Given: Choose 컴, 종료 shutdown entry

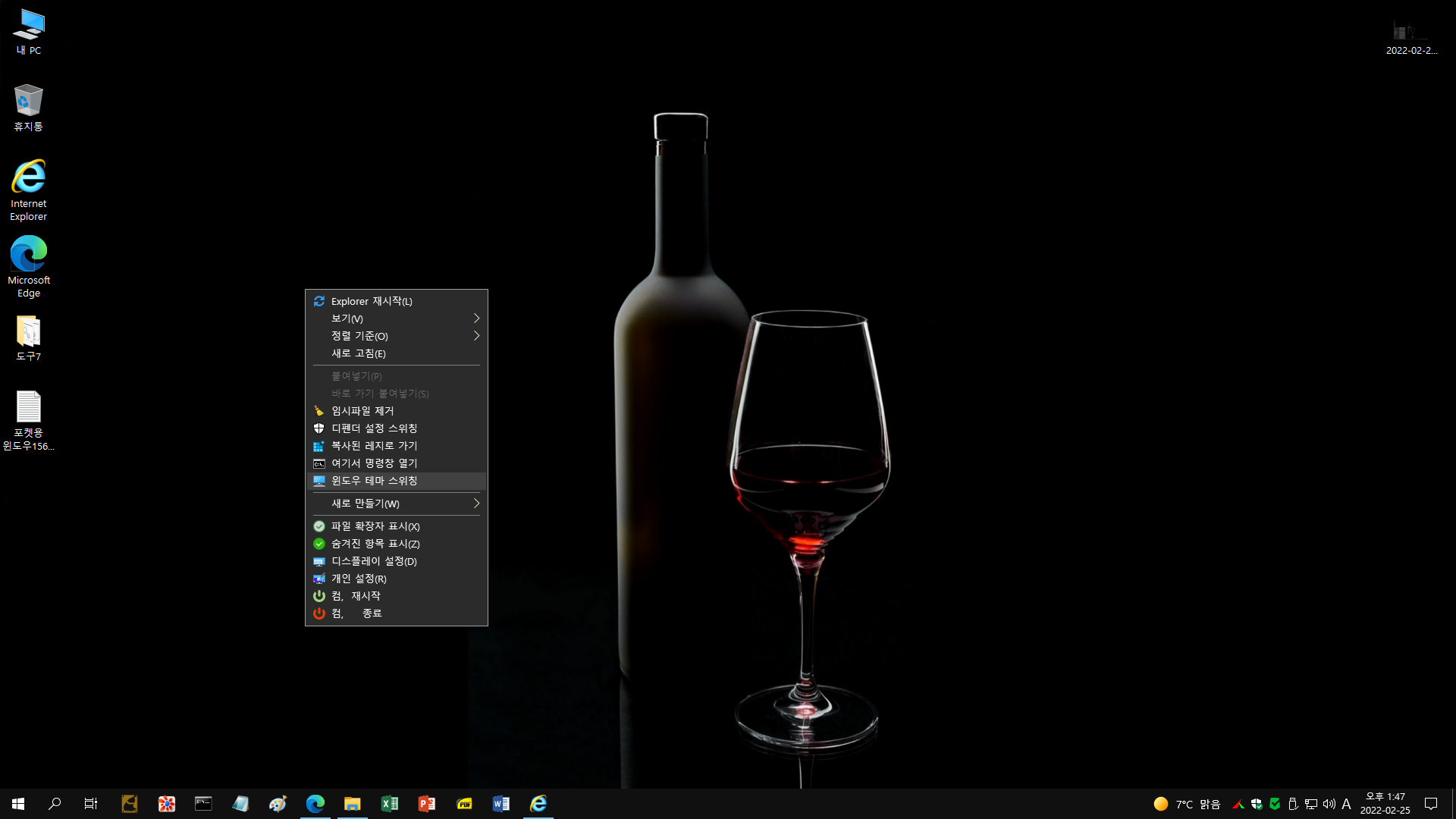Looking at the screenshot, I should [397, 613].
